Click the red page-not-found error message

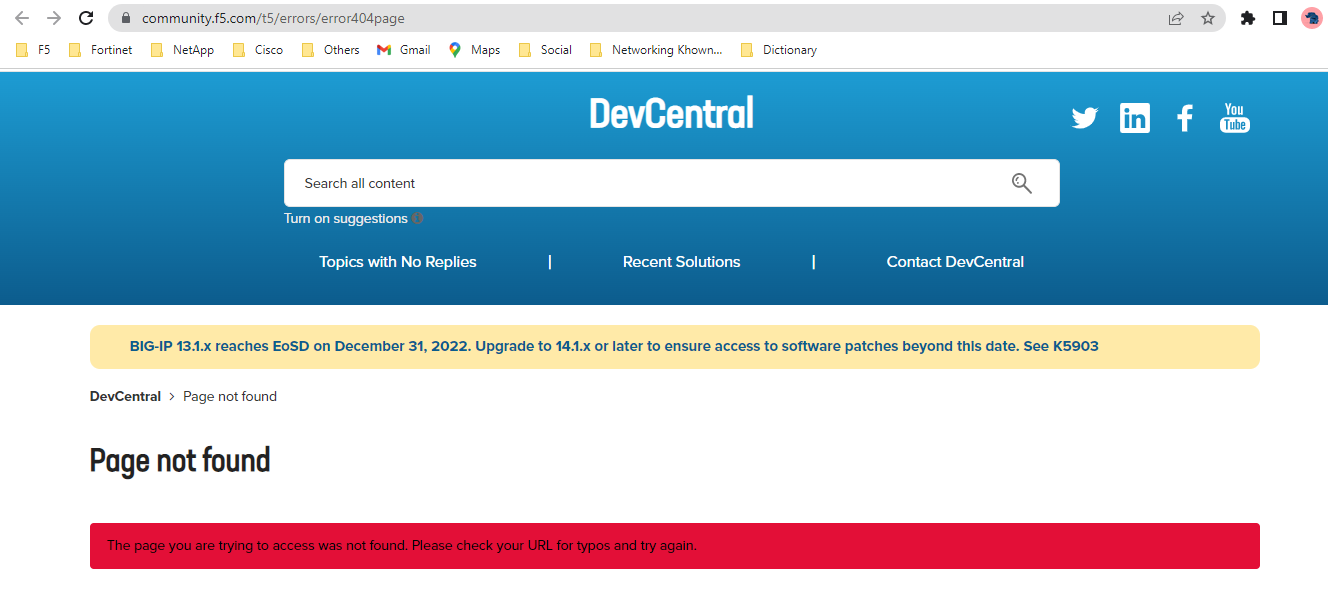click(675, 546)
